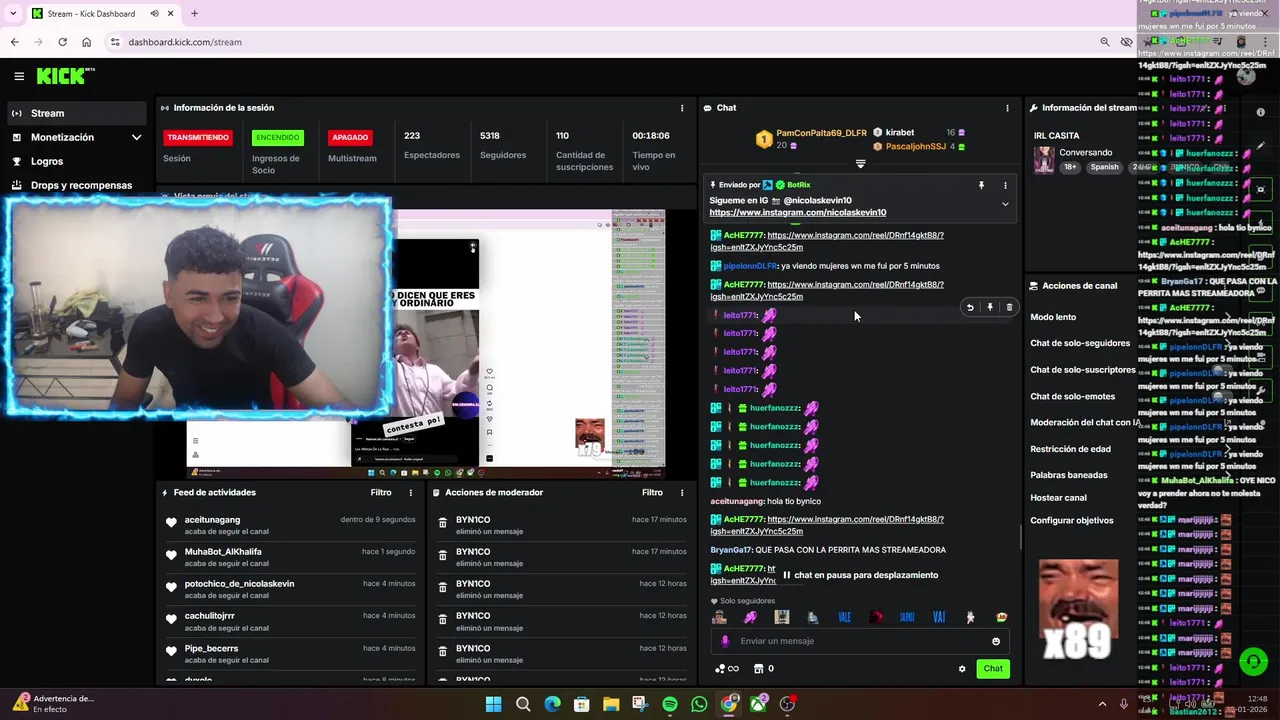Open the pinned message three-dot menu
This screenshot has width=1280, height=720.
pos(1005,185)
